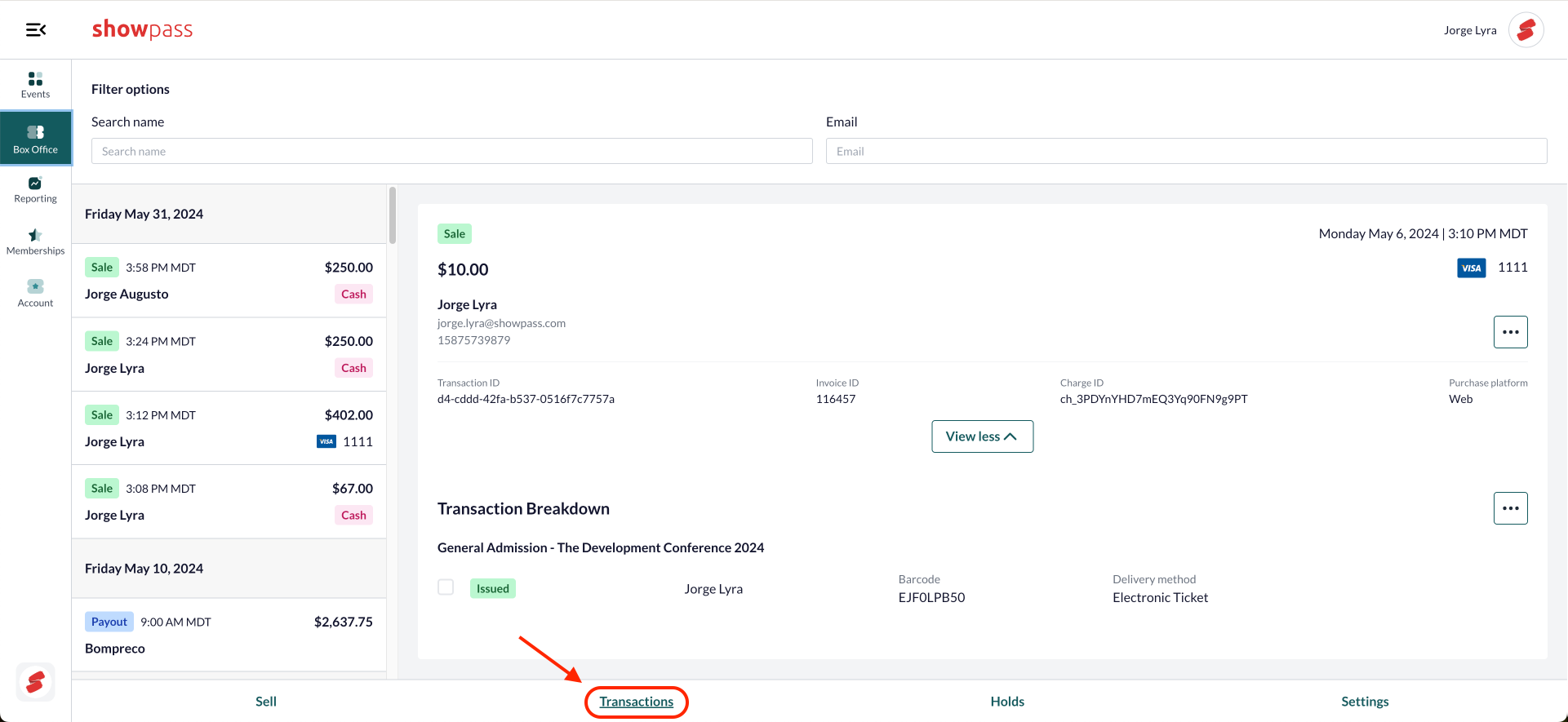Click the Charge ID value ch_3PDYnYHD7mEQ3Yq90FN9g9PT
Image resolution: width=1568 pixels, height=722 pixels.
coord(1153,399)
